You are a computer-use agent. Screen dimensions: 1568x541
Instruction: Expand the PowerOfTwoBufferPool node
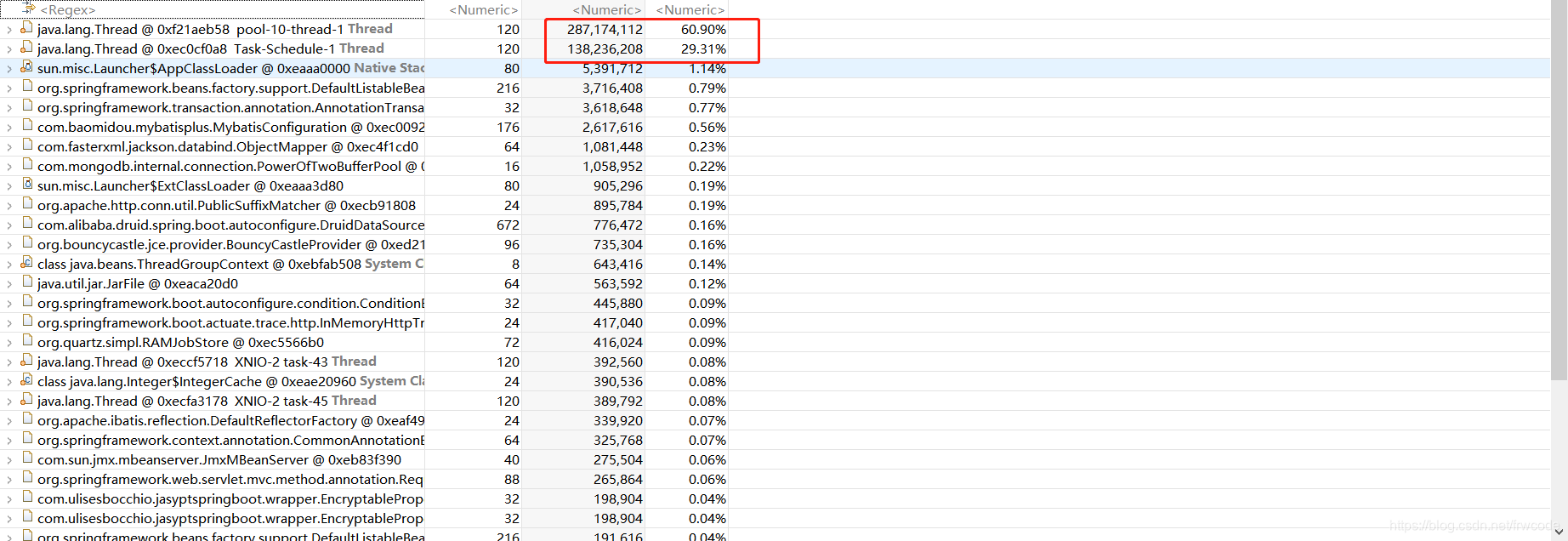point(9,167)
